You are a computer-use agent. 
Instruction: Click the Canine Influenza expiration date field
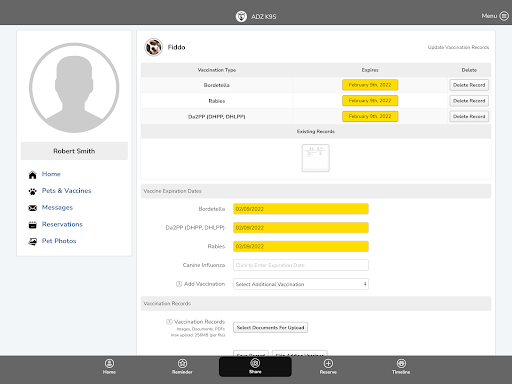click(301, 265)
